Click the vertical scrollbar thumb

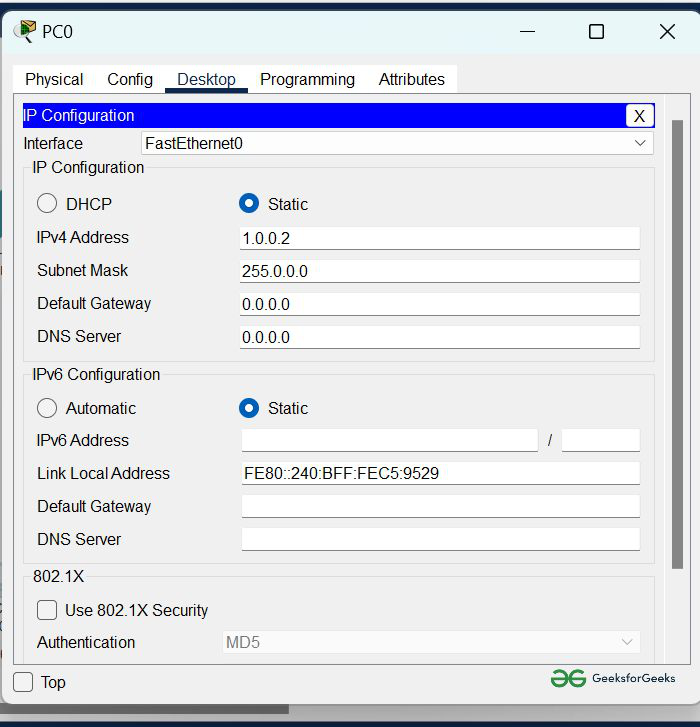pyautogui.click(x=677, y=344)
